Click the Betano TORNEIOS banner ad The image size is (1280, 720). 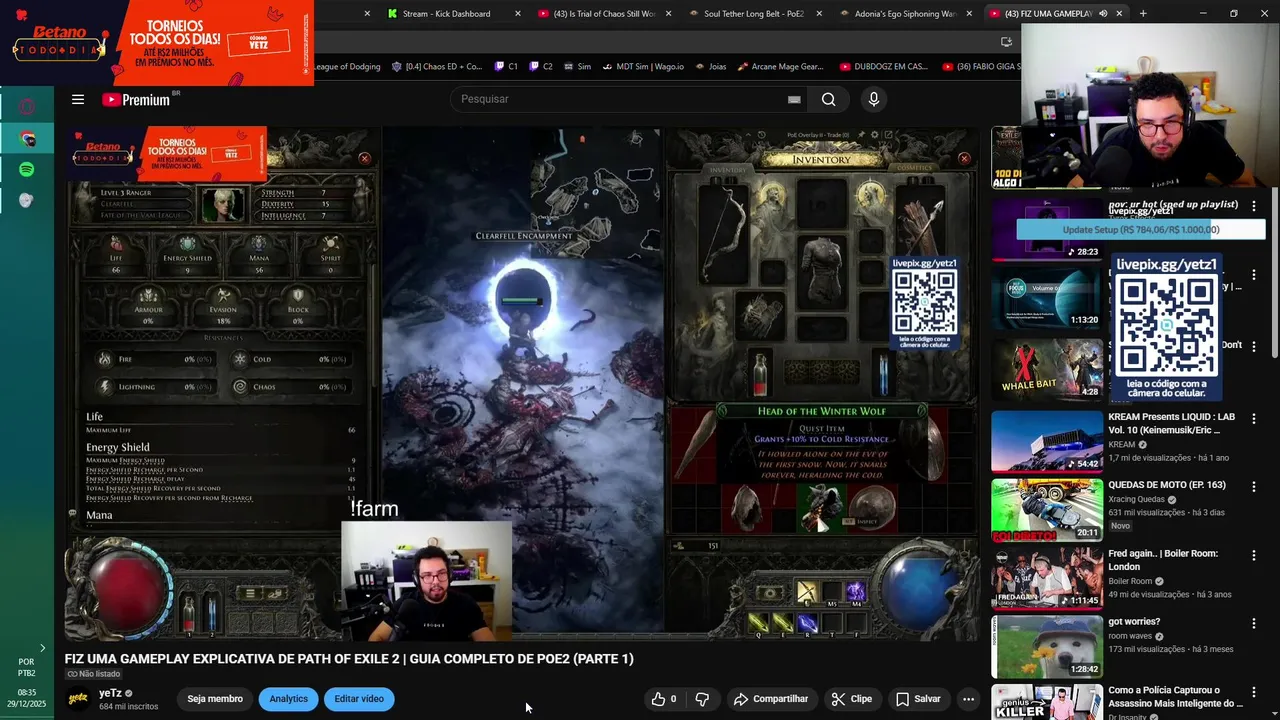pos(157,42)
